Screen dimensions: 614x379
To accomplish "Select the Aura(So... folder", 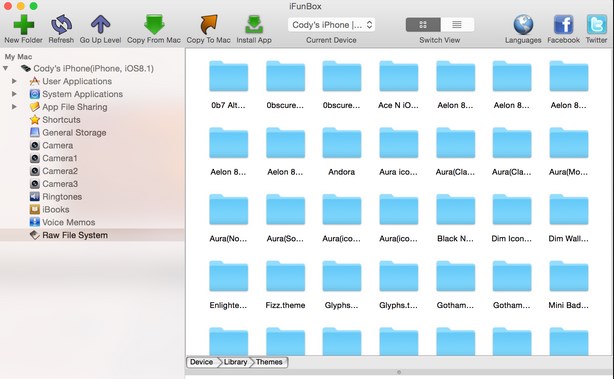I will pyautogui.click(x=285, y=209).
